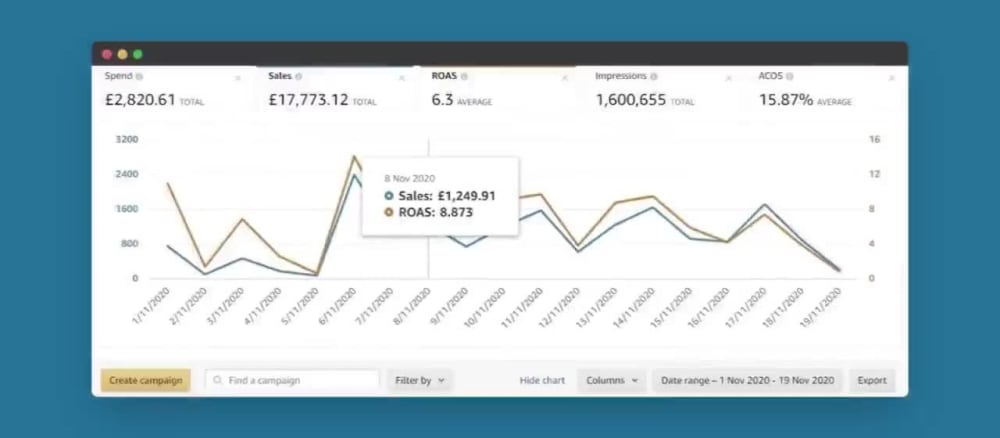Click the 3200 label on the left axis

[x=126, y=140]
